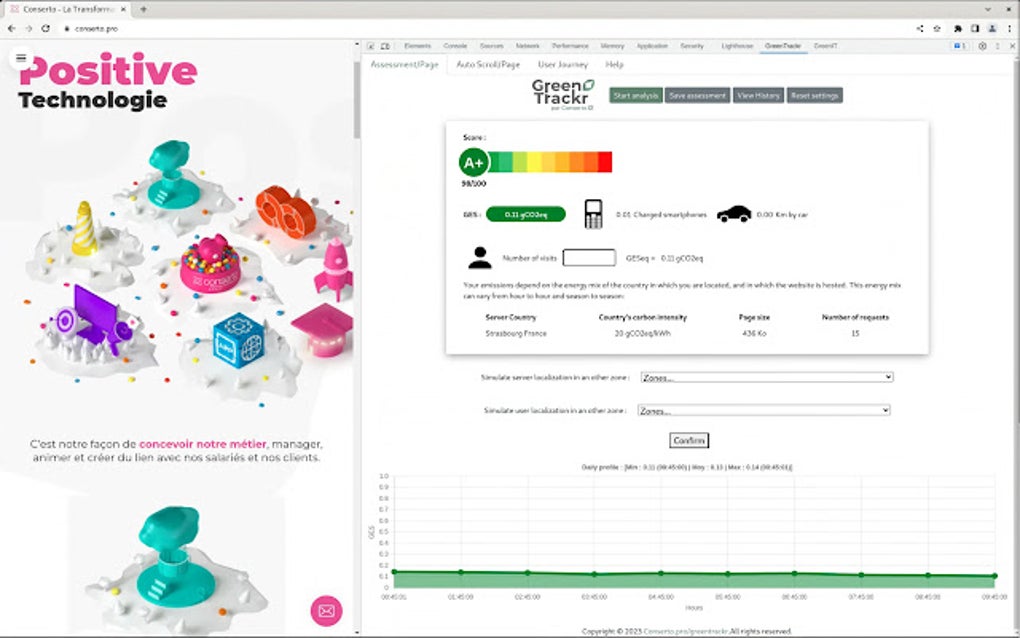This screenshot has width=1020, height=638.
Task: Click the 'Positive' heading text
Action: coord(108,70)
